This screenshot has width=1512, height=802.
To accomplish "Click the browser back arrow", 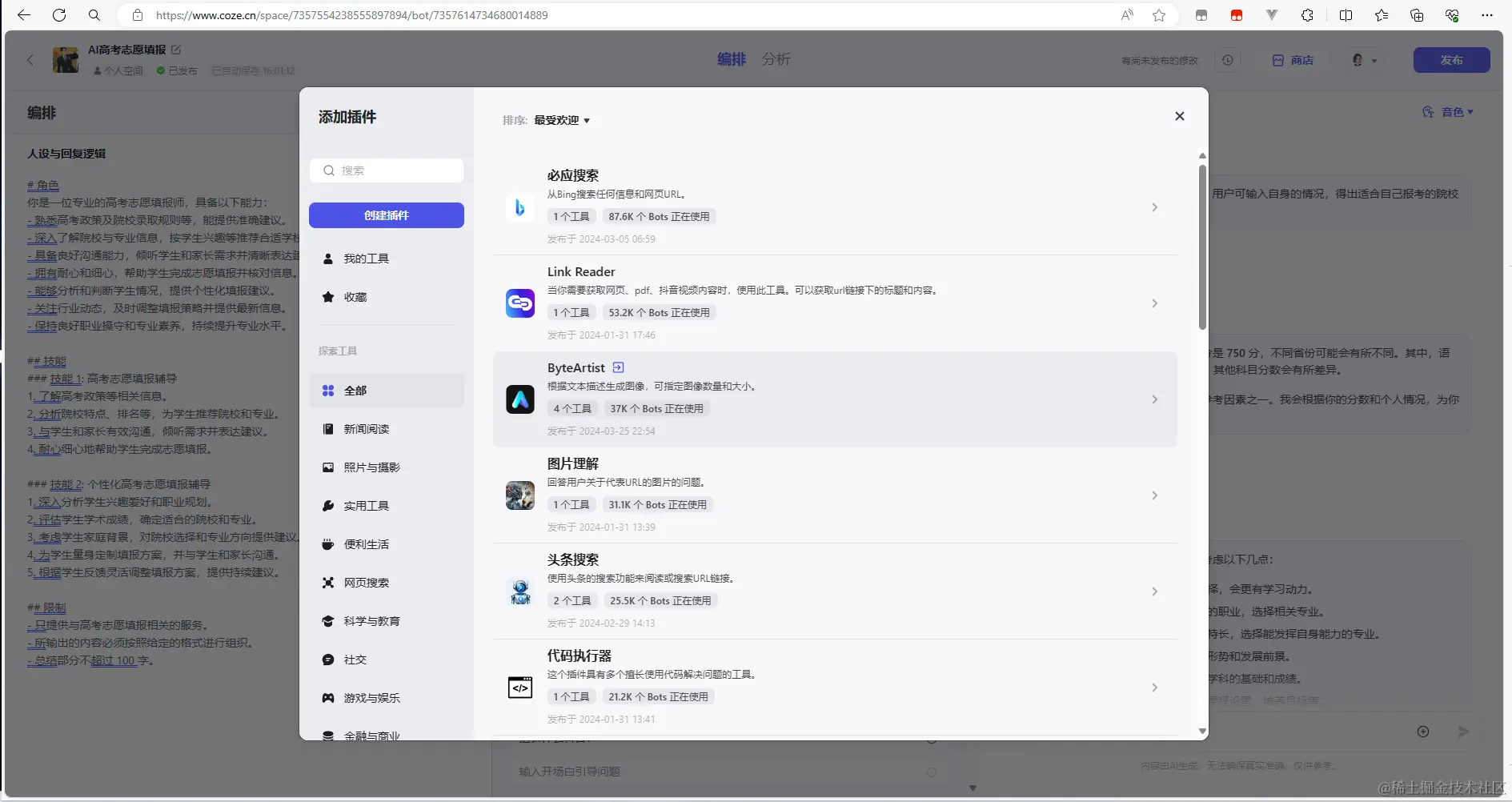I will click(x=24, y=15).
